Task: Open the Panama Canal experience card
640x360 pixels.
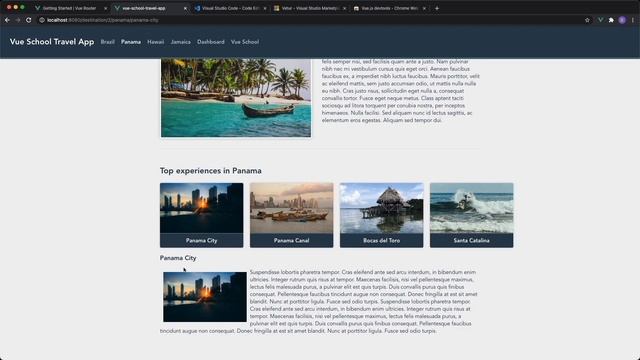Action: pyautogui.click(x=291, y=215)
